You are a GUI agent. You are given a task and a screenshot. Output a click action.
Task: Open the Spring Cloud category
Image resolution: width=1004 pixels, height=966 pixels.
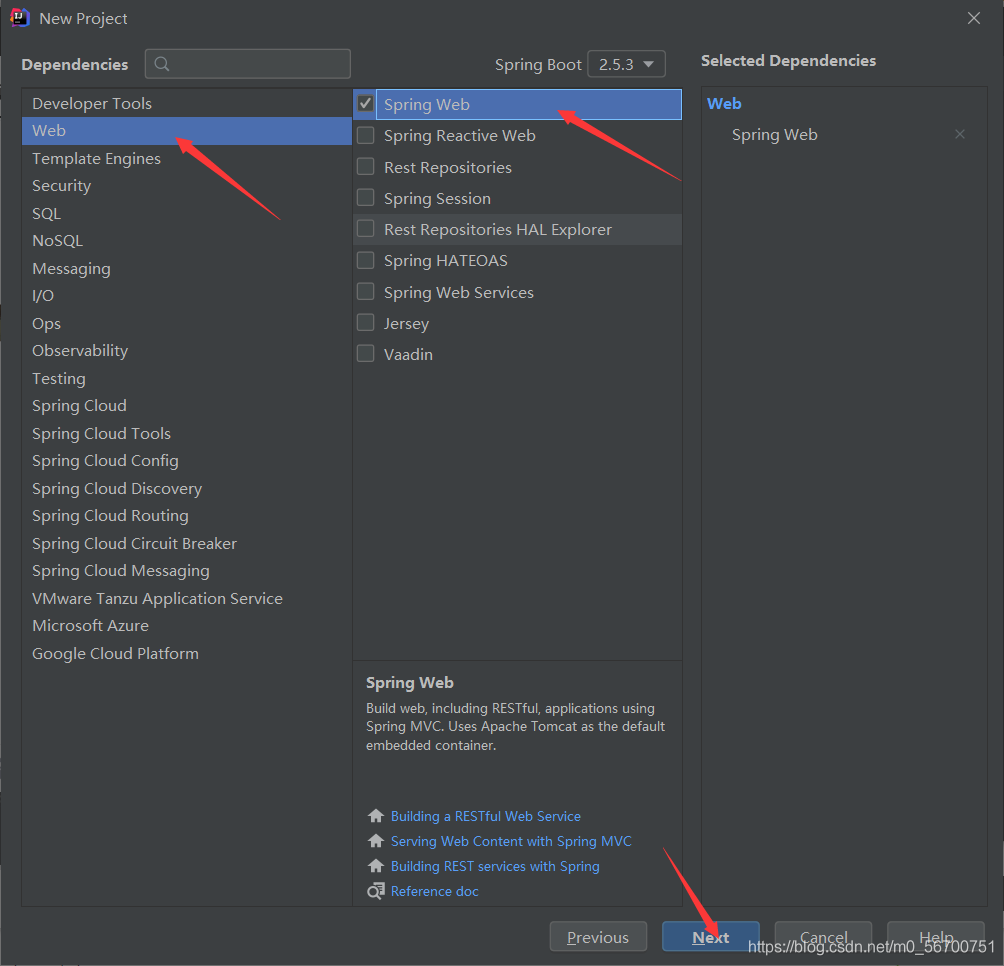coord(186,406)
